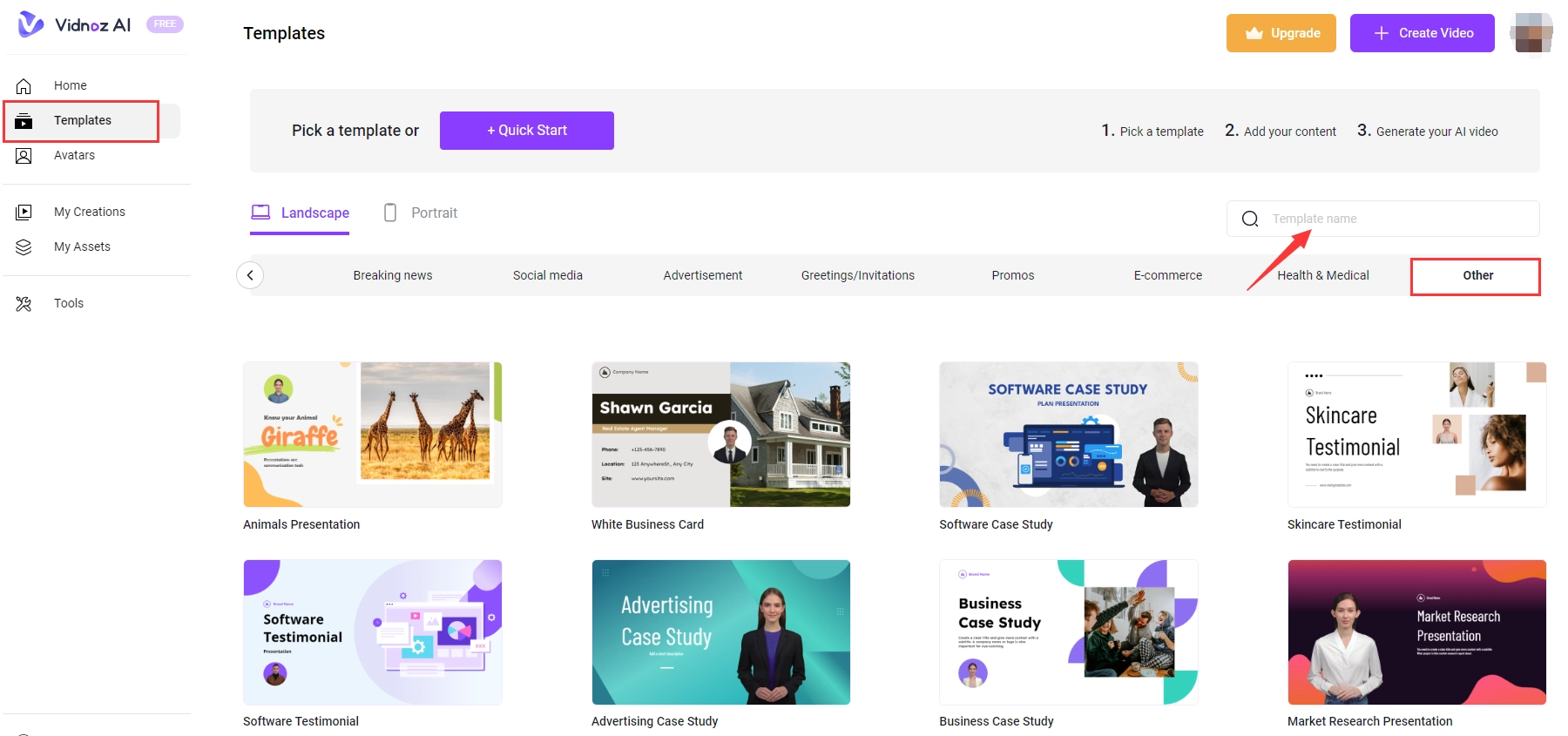Viewport: 1568px width, 736px height.
Task: Open the user profile avatar
Action: [1533, 33]
